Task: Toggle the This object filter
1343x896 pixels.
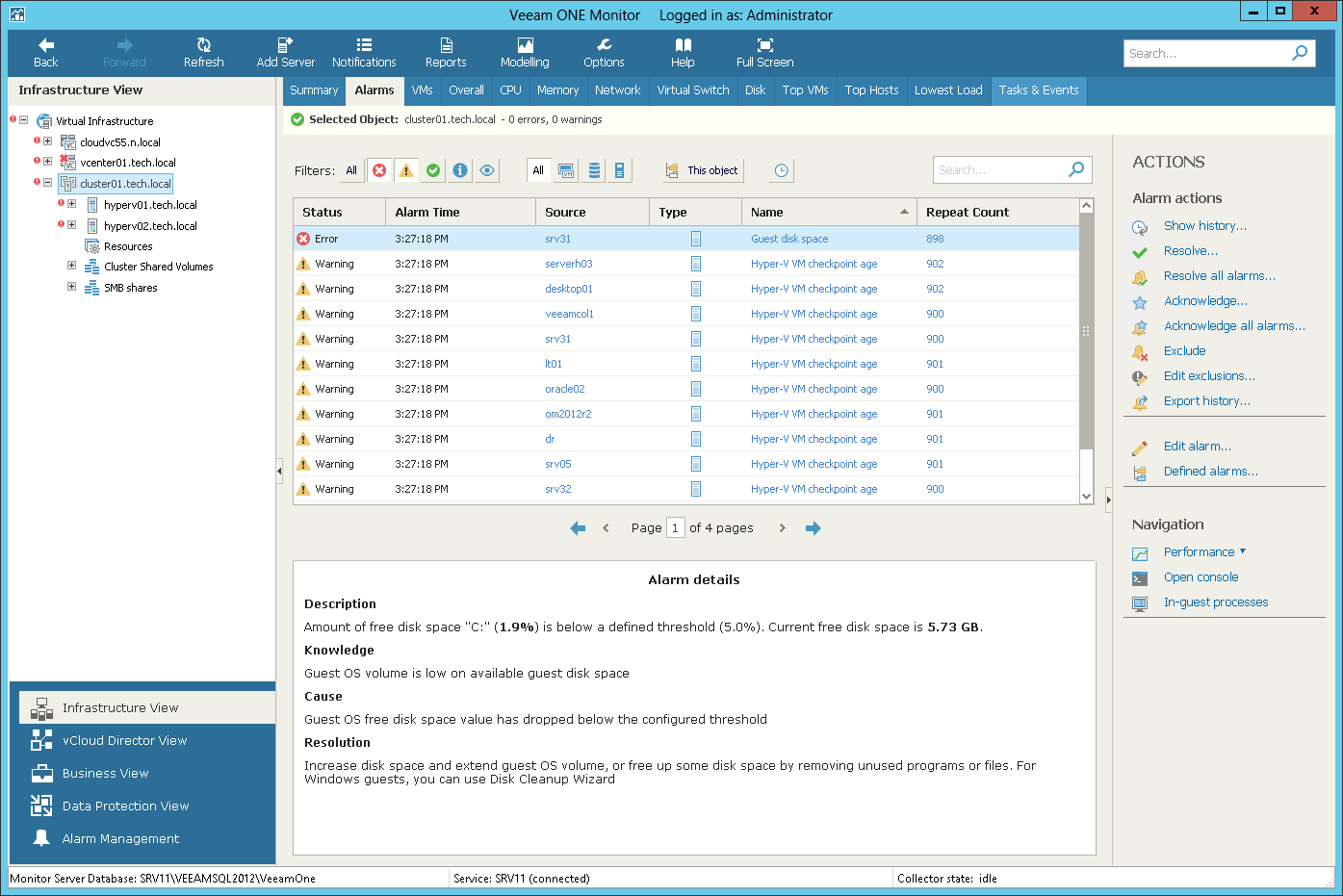Action: 703,170
